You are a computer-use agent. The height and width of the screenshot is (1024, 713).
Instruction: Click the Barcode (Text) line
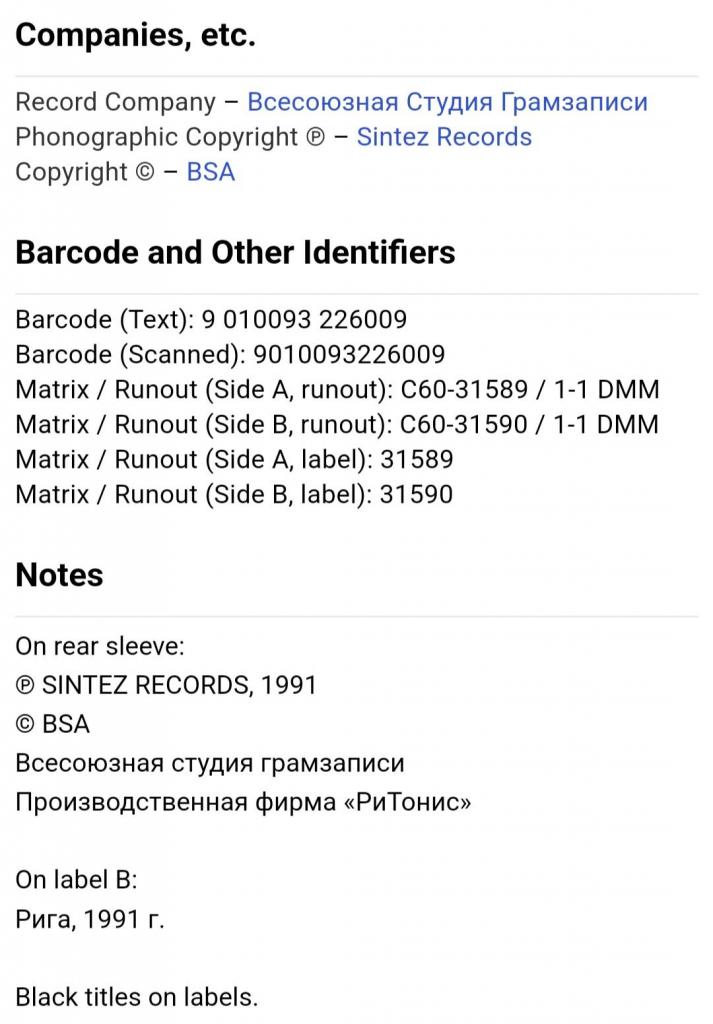click(x=211, y=319)
